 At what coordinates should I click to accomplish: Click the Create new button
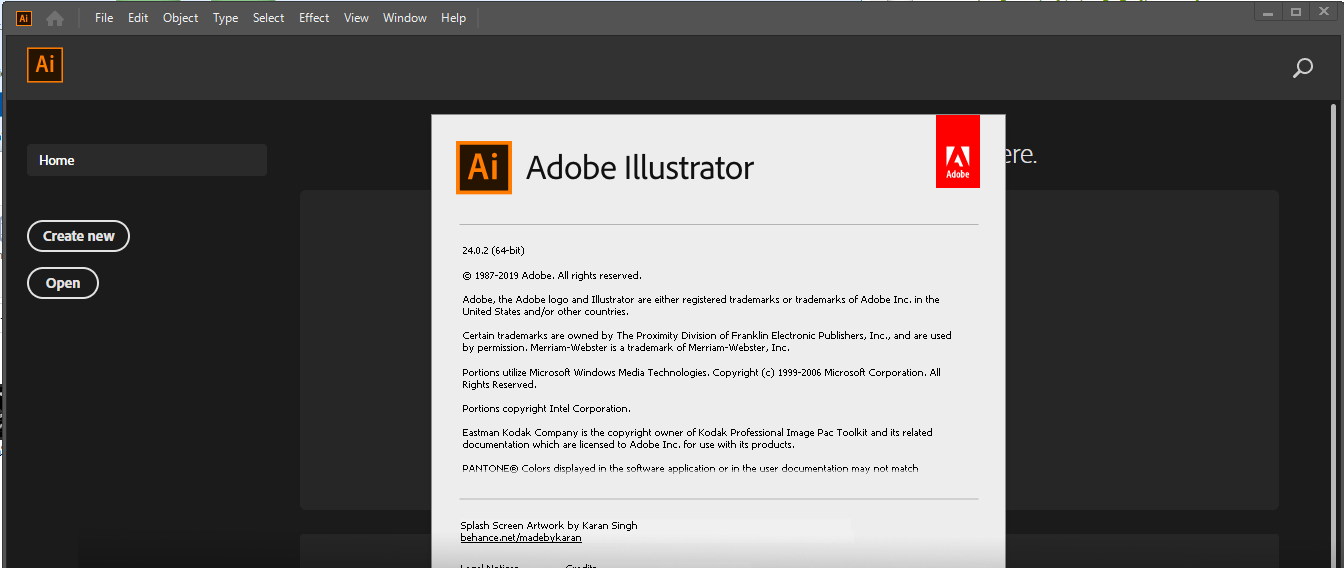coord(78,236)
